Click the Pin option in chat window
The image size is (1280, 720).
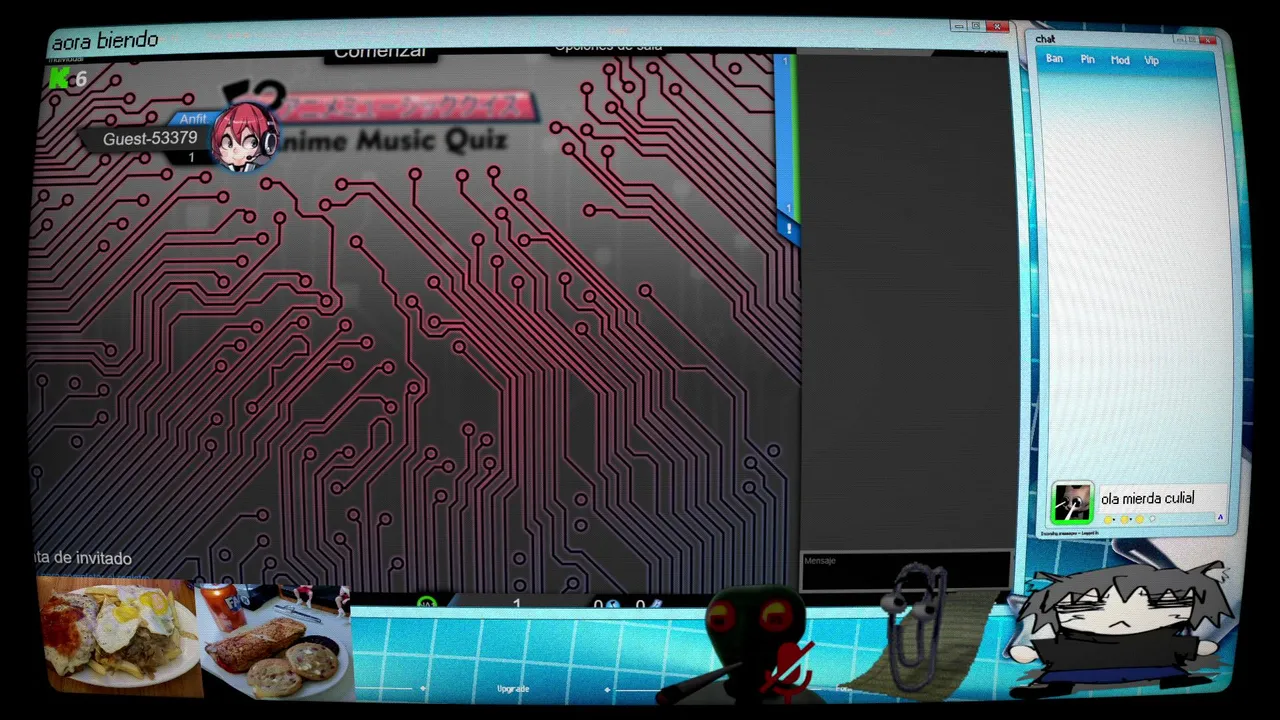[1087, 60]
